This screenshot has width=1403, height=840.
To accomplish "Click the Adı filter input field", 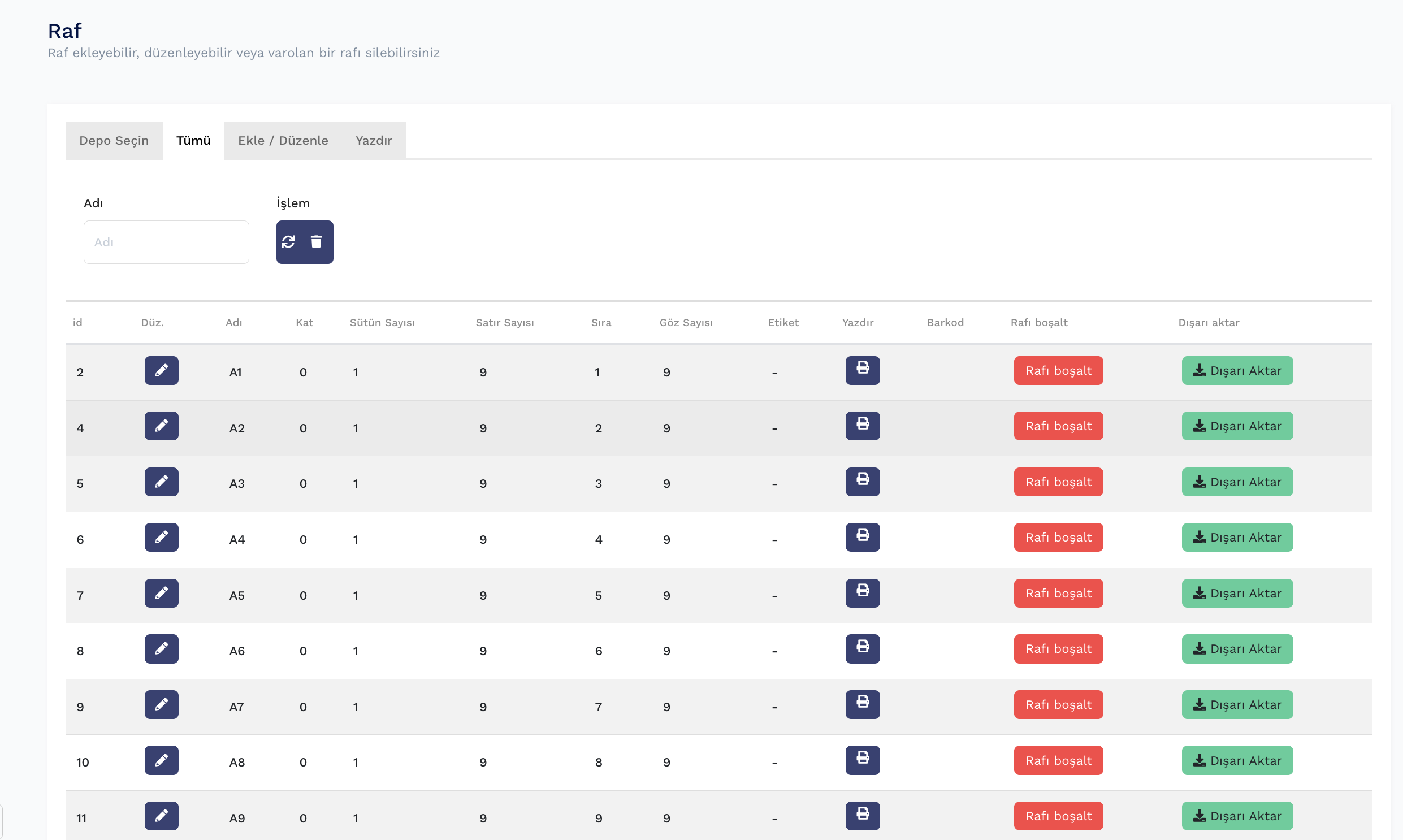I will pyautogui.click(x=166, y=243).
